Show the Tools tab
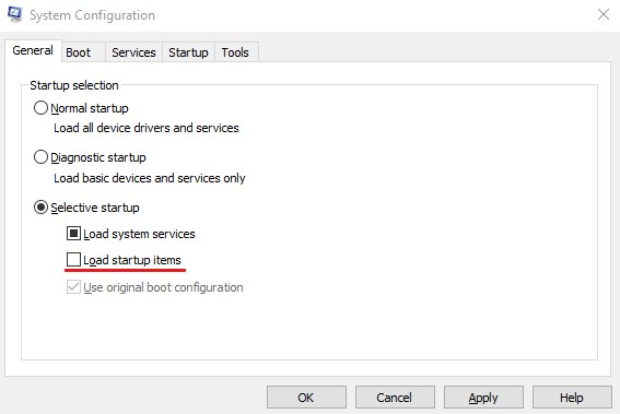The image size is (620, 414). coord(235,53)
